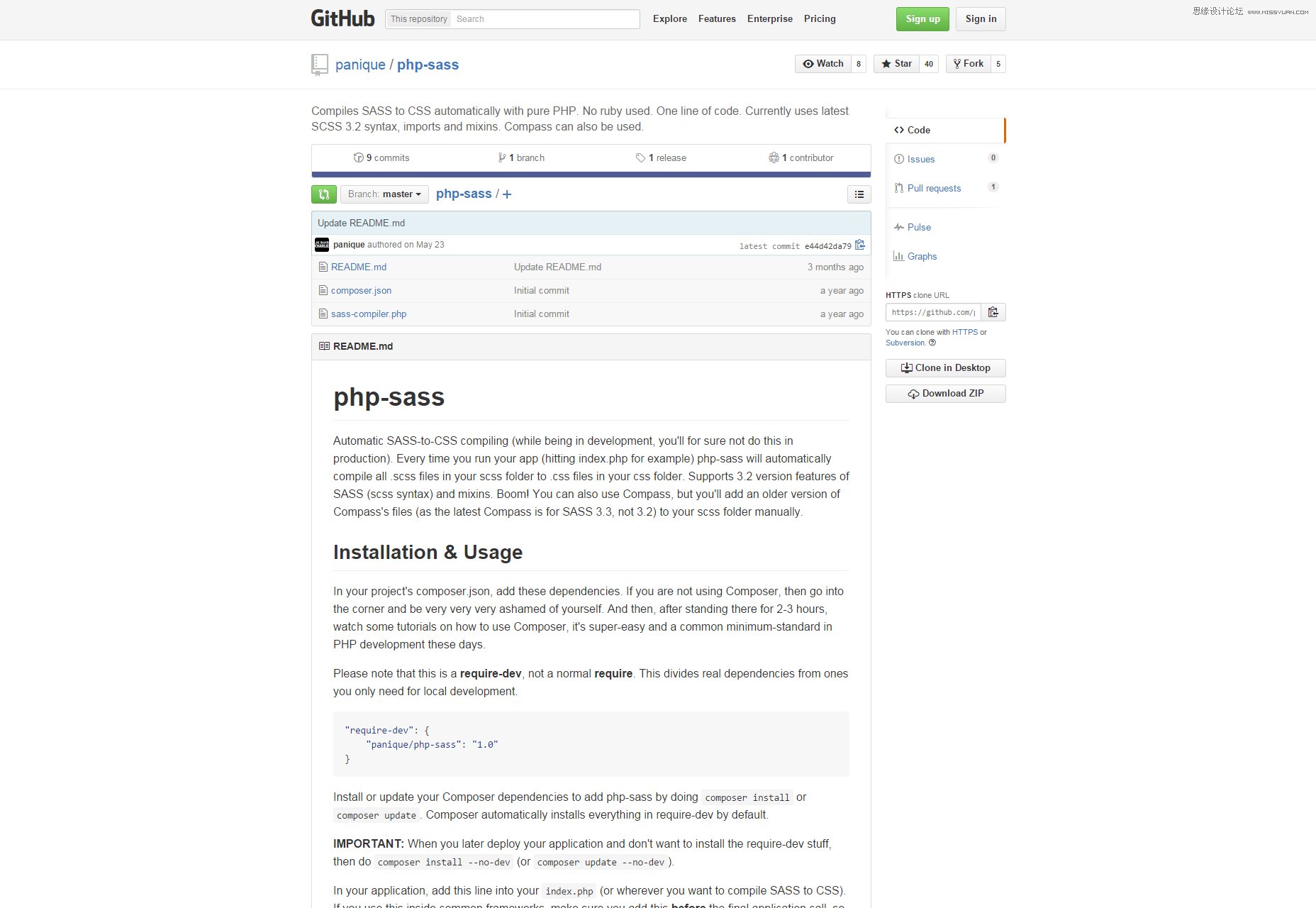Click the composer.json file icon
This screenshot has height=908, width=1316.
(x=323, y=290)
